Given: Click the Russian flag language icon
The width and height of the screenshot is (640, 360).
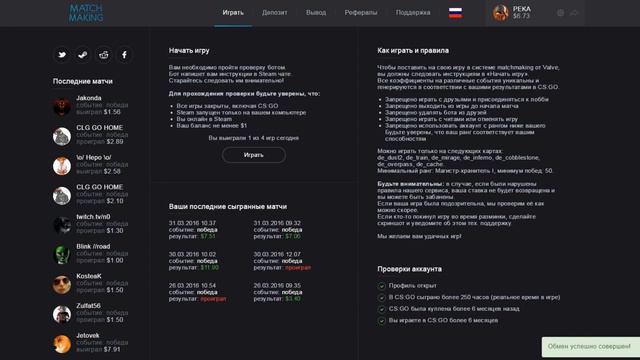Looking at the screenshot, I should pos(456,13).
